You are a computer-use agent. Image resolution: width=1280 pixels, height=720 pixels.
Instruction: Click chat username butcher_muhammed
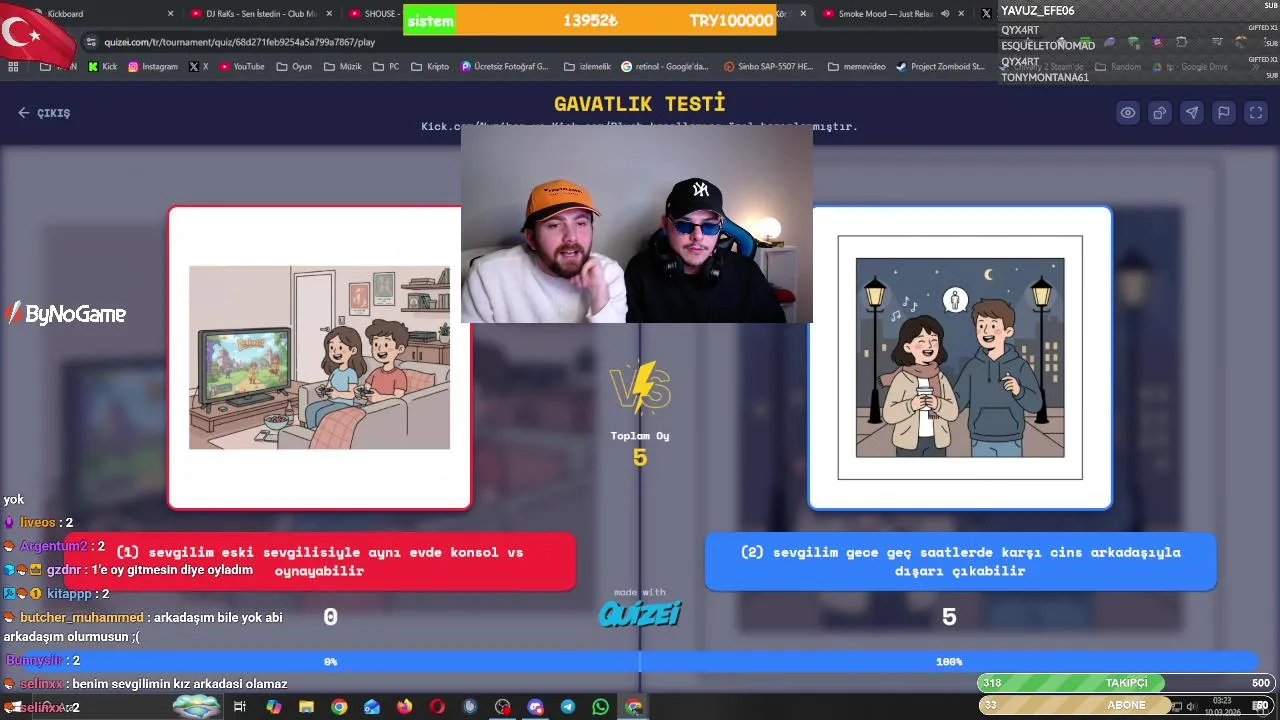tap(82, 618)
